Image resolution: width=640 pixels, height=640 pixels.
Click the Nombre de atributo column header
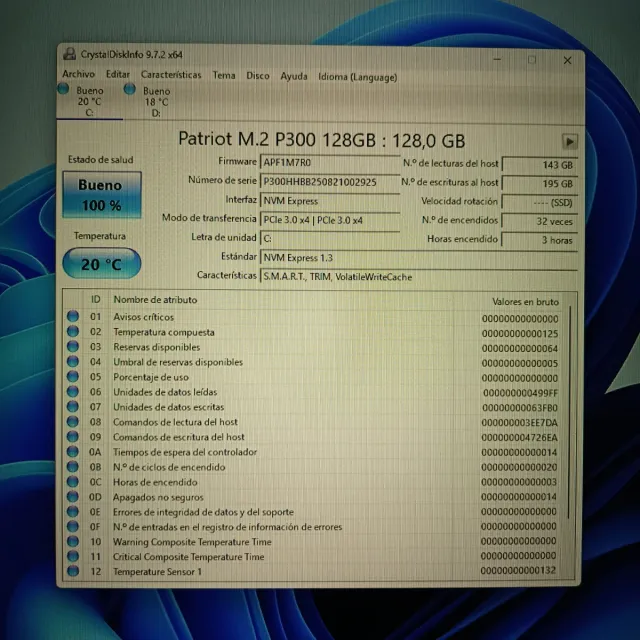(155, 299)
